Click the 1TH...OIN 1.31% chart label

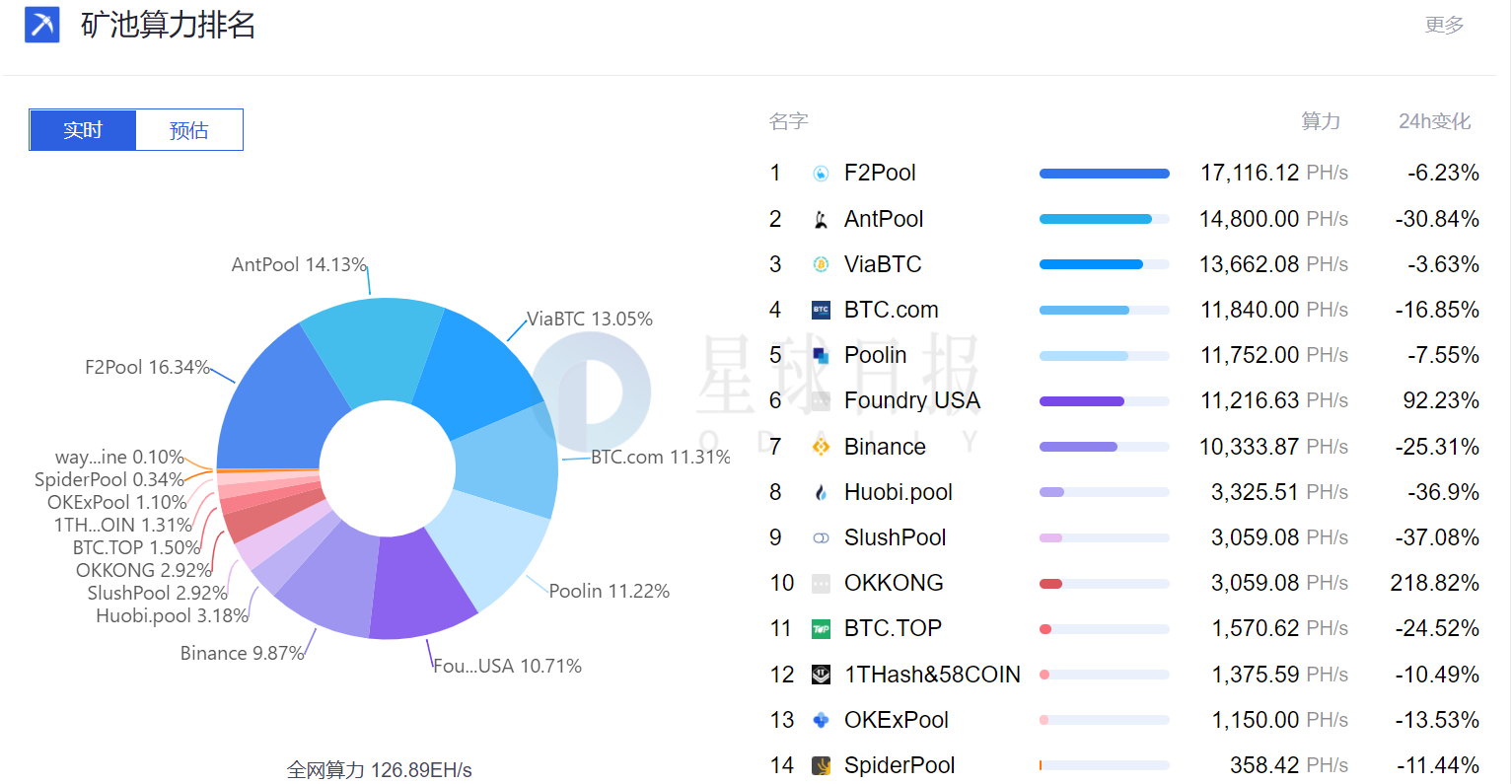[x=123, y=525]
